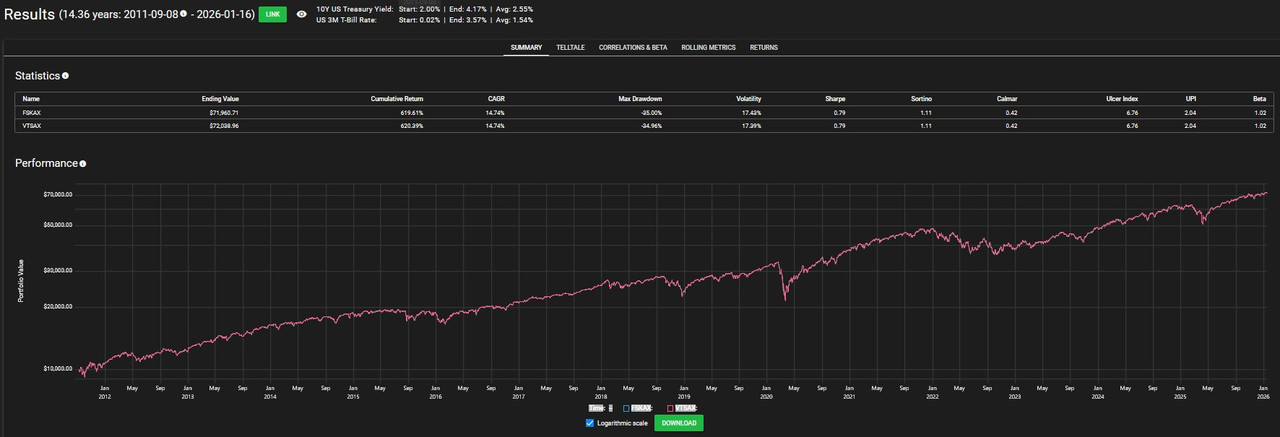The width and height of the screenshot is (1280, 437).
Task: Toggle the eye visibility icon beside LINK
Action: click(301, 14)
